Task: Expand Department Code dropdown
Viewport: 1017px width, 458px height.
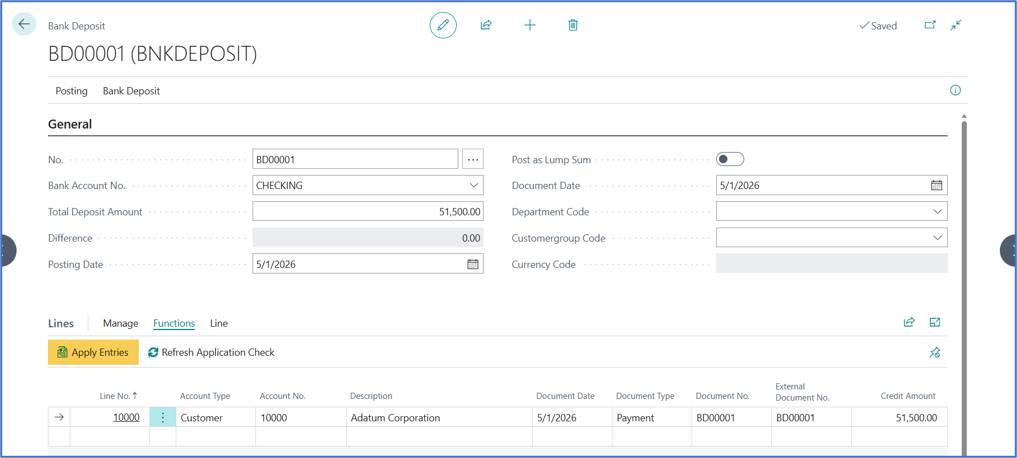Action: (937, 211)
